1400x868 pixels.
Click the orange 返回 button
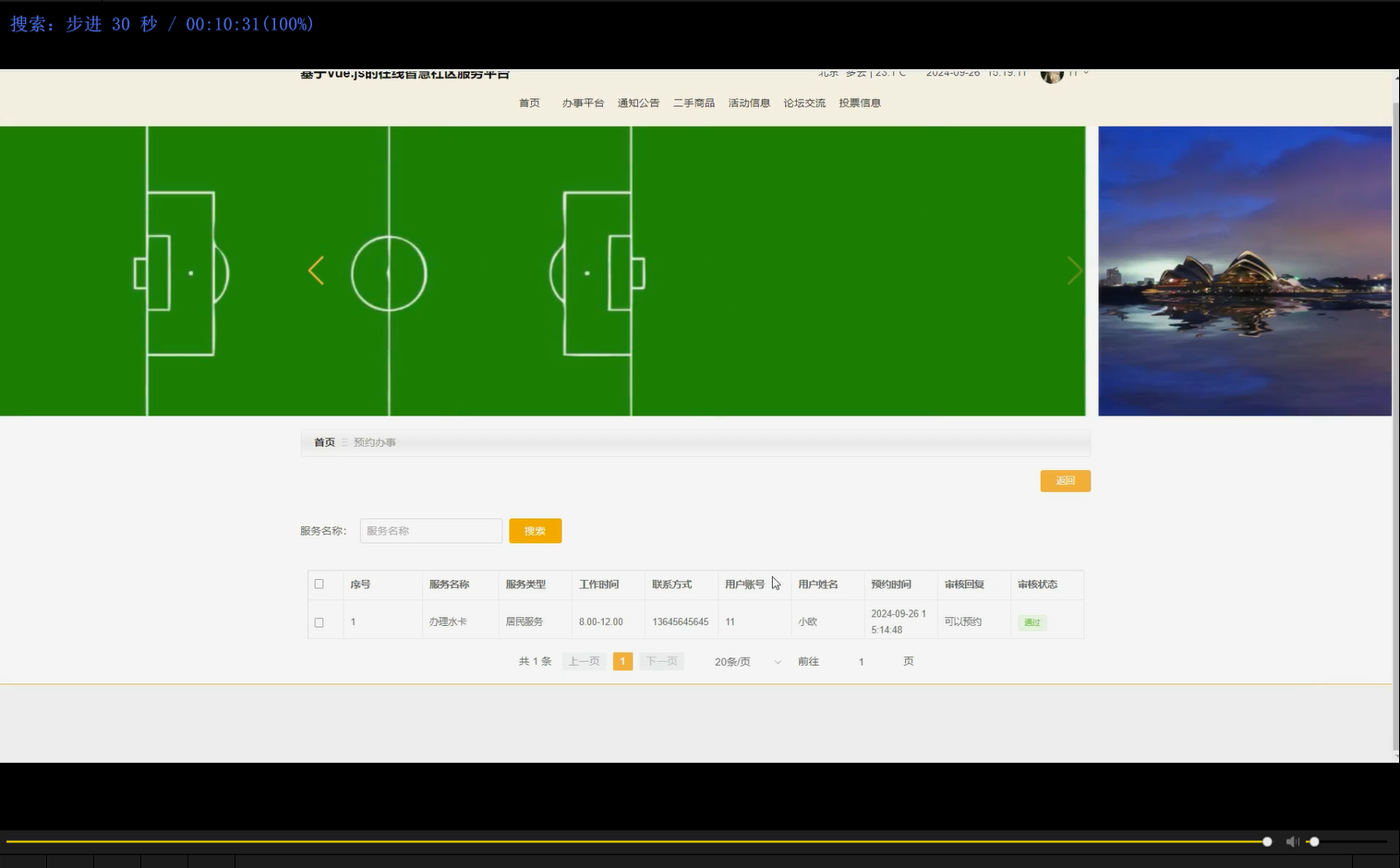[x=1066, y=481]
